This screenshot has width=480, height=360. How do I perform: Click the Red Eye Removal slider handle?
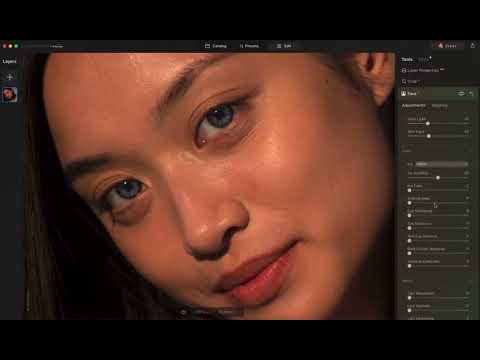point(410,241)
